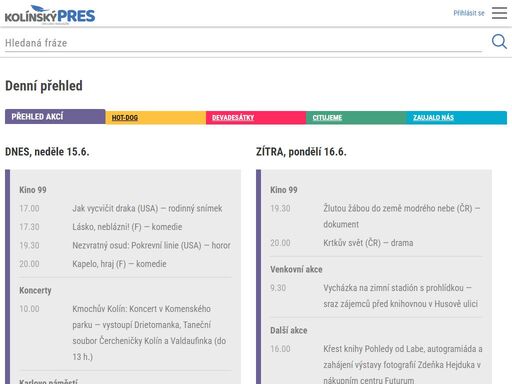
Task: Select the Přehled akcí tab
Action: pos(55,117)
